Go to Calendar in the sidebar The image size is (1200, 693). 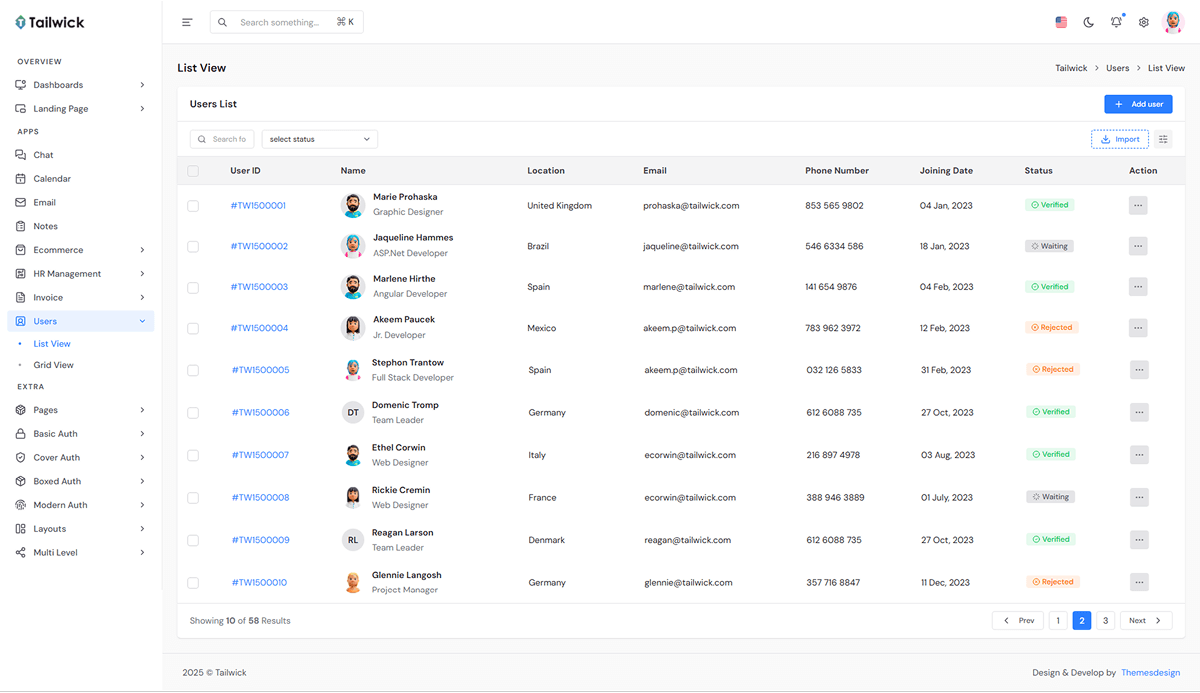52,179
